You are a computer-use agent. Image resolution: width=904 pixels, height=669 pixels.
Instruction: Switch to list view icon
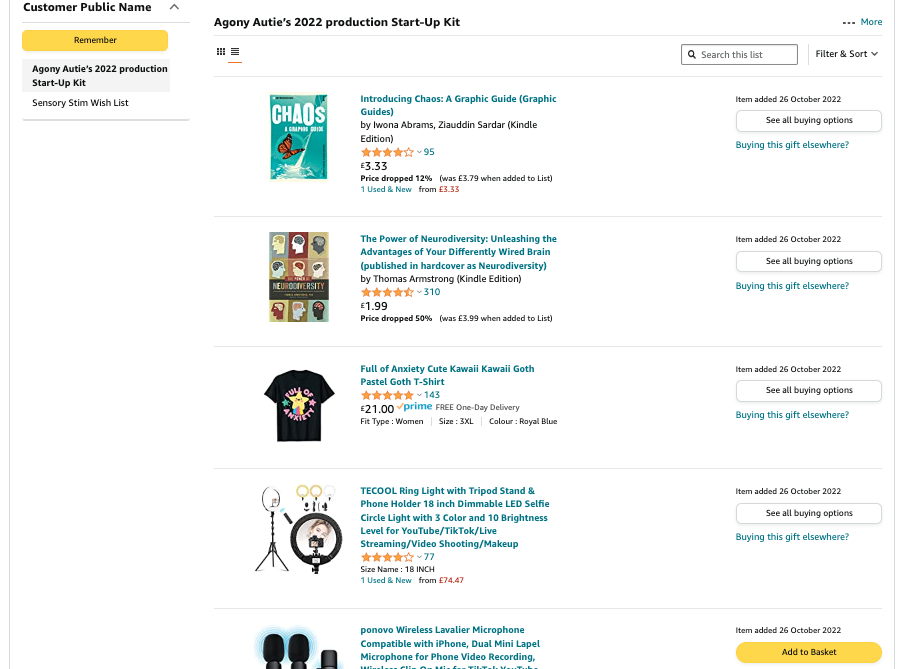(235, 51)
